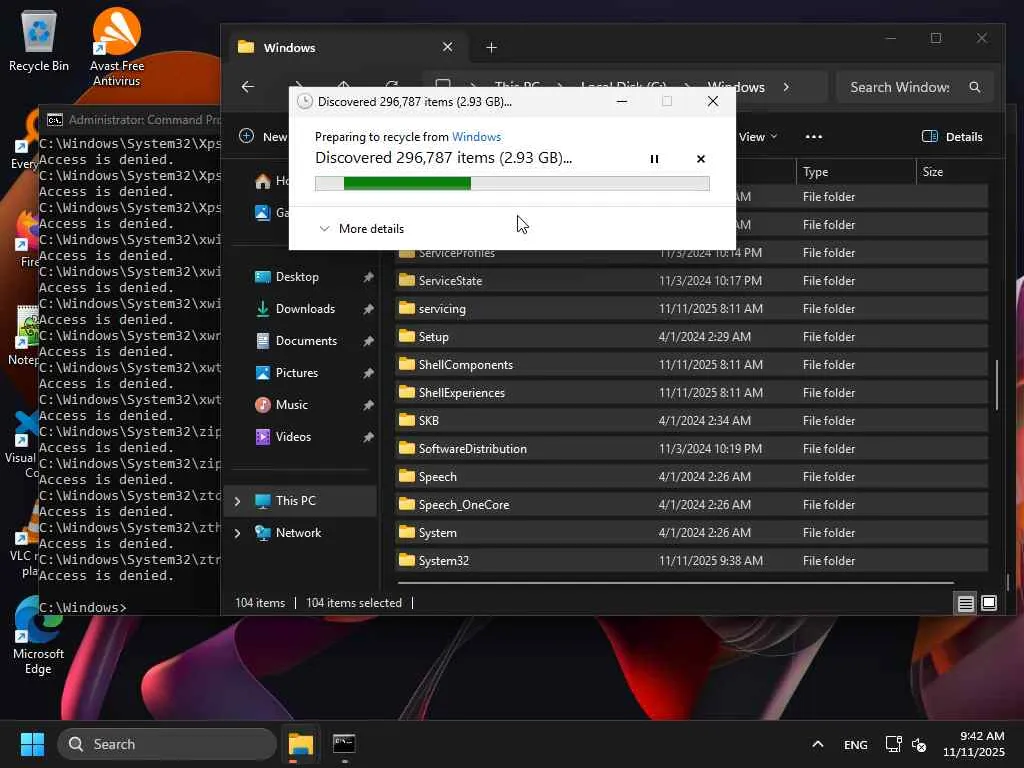Expand the This PC tree node
Image resolution: width=1024 pixels, height=768 pixels.
(x=238, y=502)
